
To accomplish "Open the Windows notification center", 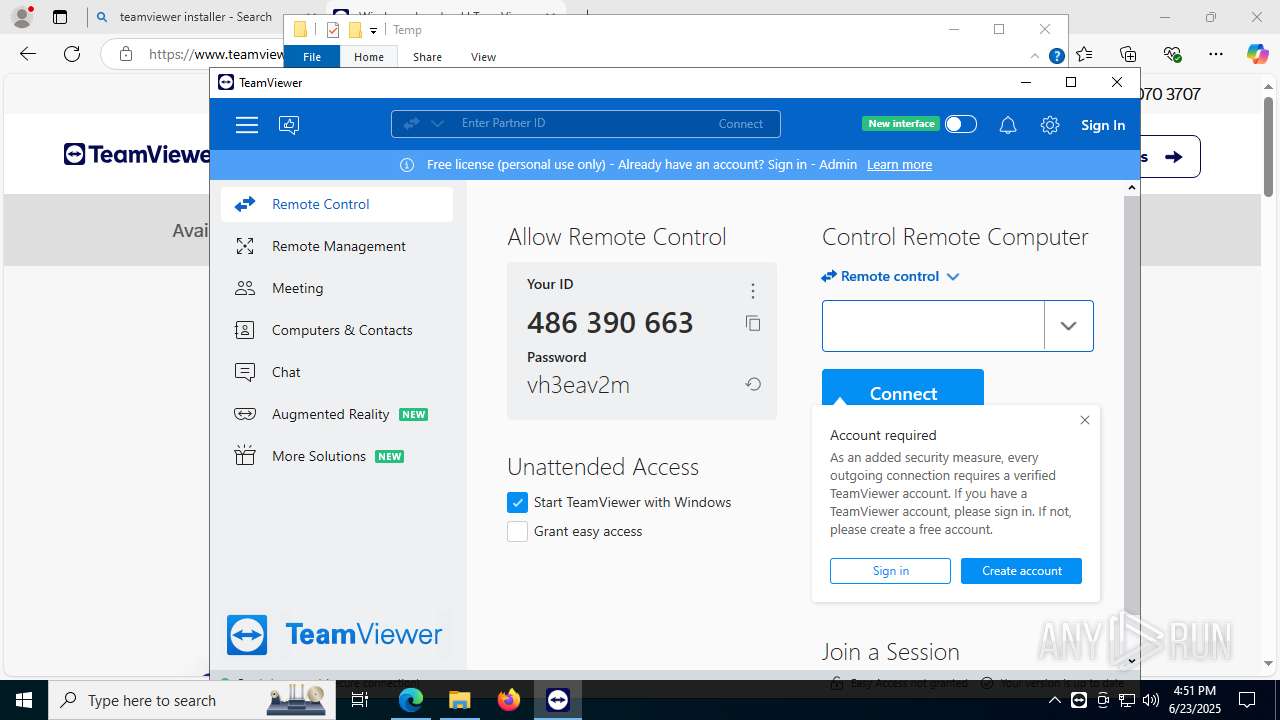I will point(1248,700).
